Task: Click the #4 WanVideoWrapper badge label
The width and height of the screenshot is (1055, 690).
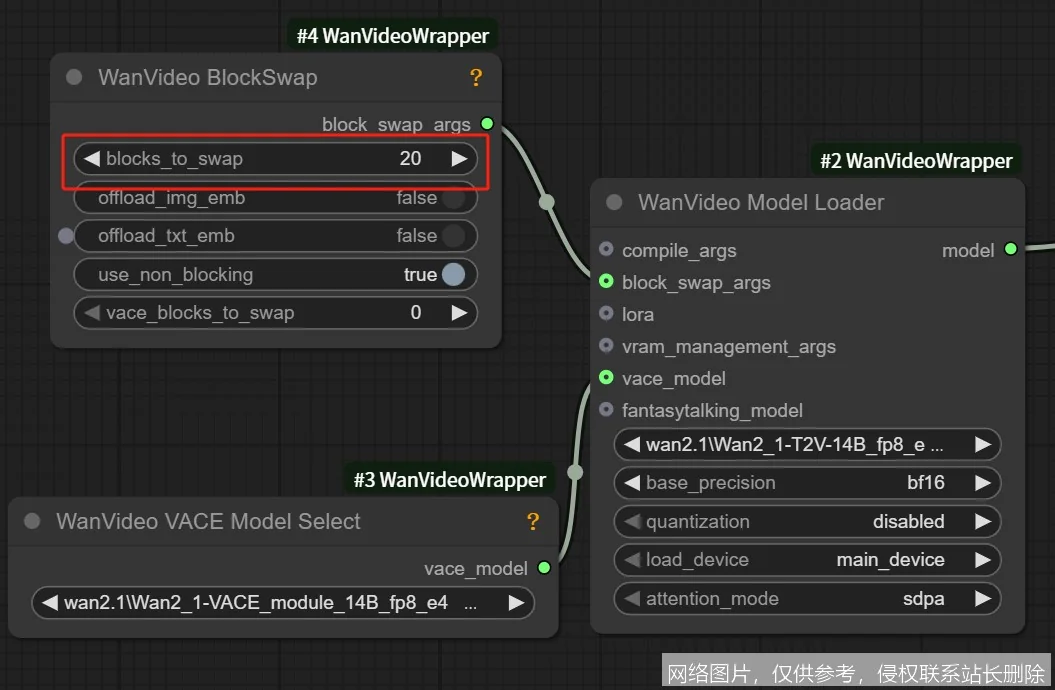Action: (392, 37)
